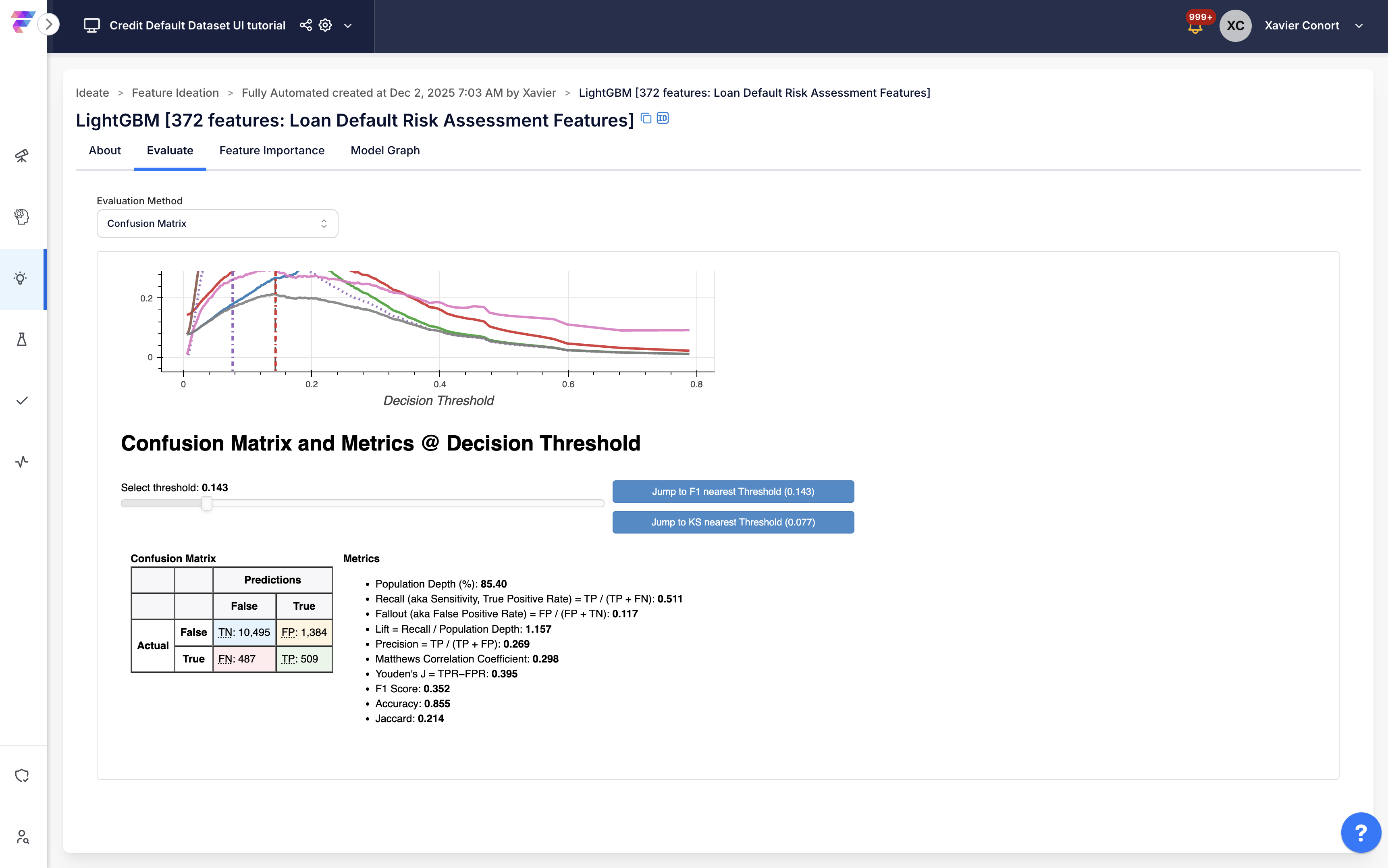
Task: Click the notification bell with the 999+ badge
Action: pos(1195,27)
